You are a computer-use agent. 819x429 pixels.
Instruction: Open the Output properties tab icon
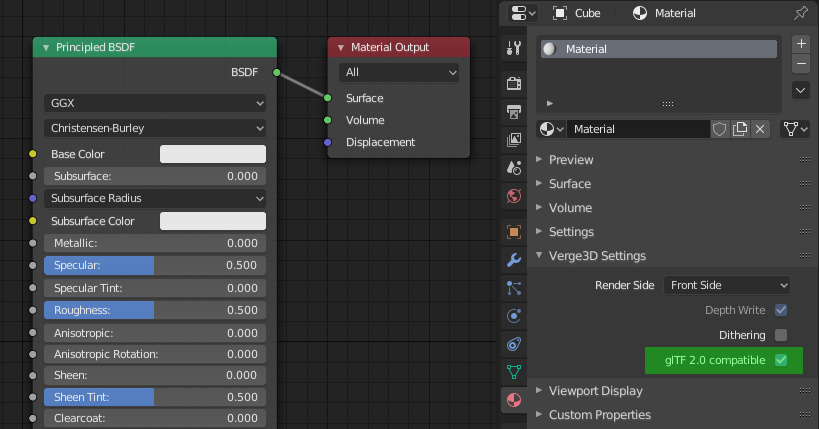[514, 111]
